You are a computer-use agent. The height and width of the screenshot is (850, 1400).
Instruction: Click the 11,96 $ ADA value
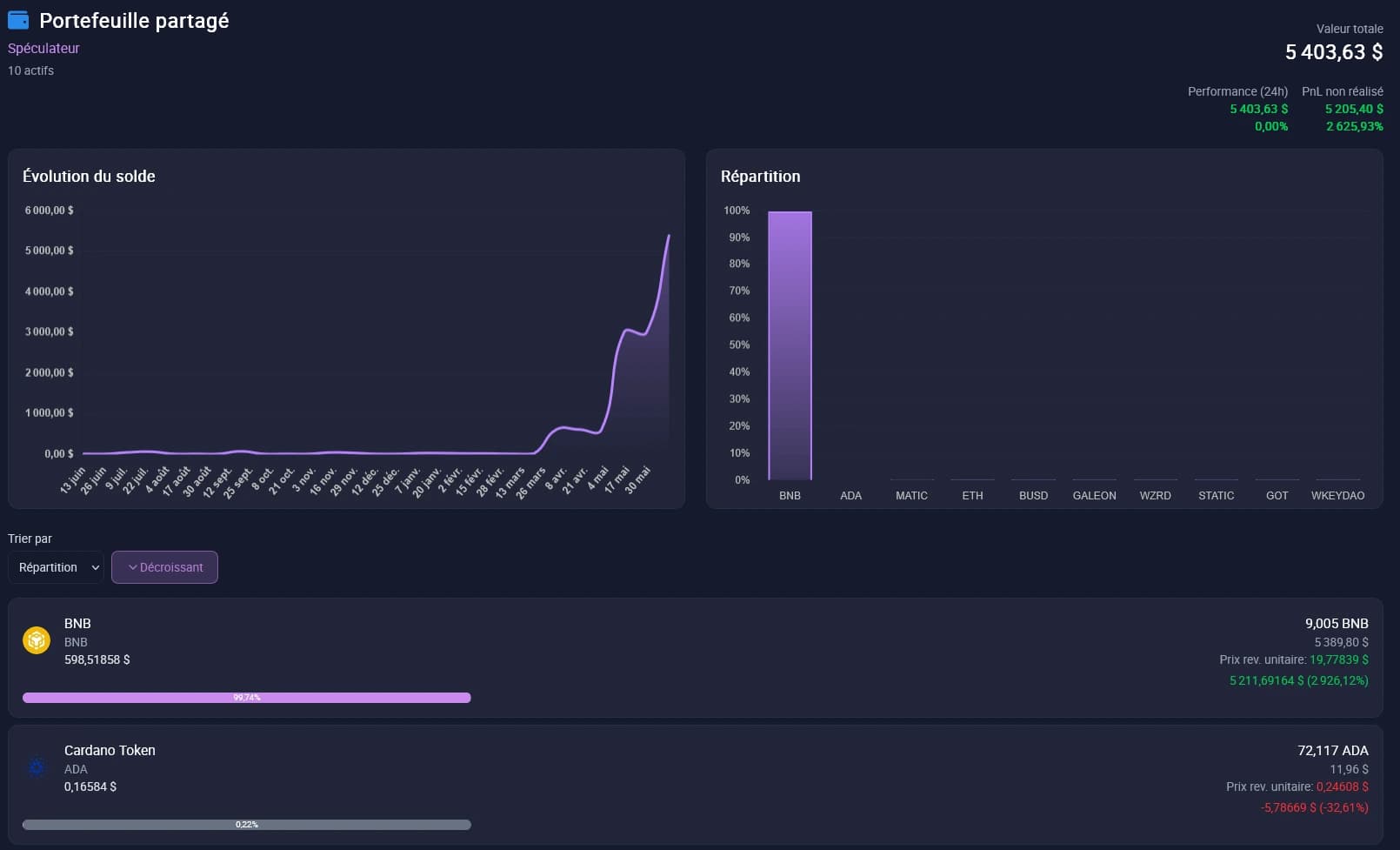tap(1349, 769)
